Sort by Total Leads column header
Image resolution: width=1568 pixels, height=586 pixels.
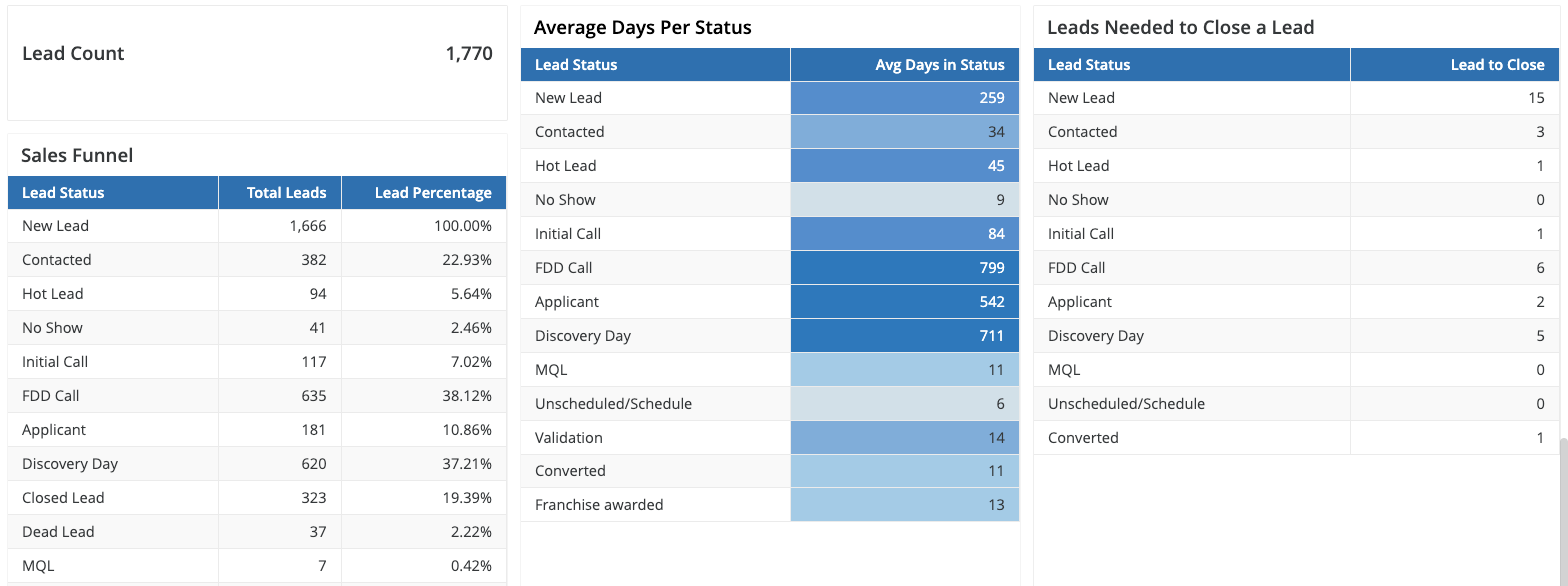point(286,193)
